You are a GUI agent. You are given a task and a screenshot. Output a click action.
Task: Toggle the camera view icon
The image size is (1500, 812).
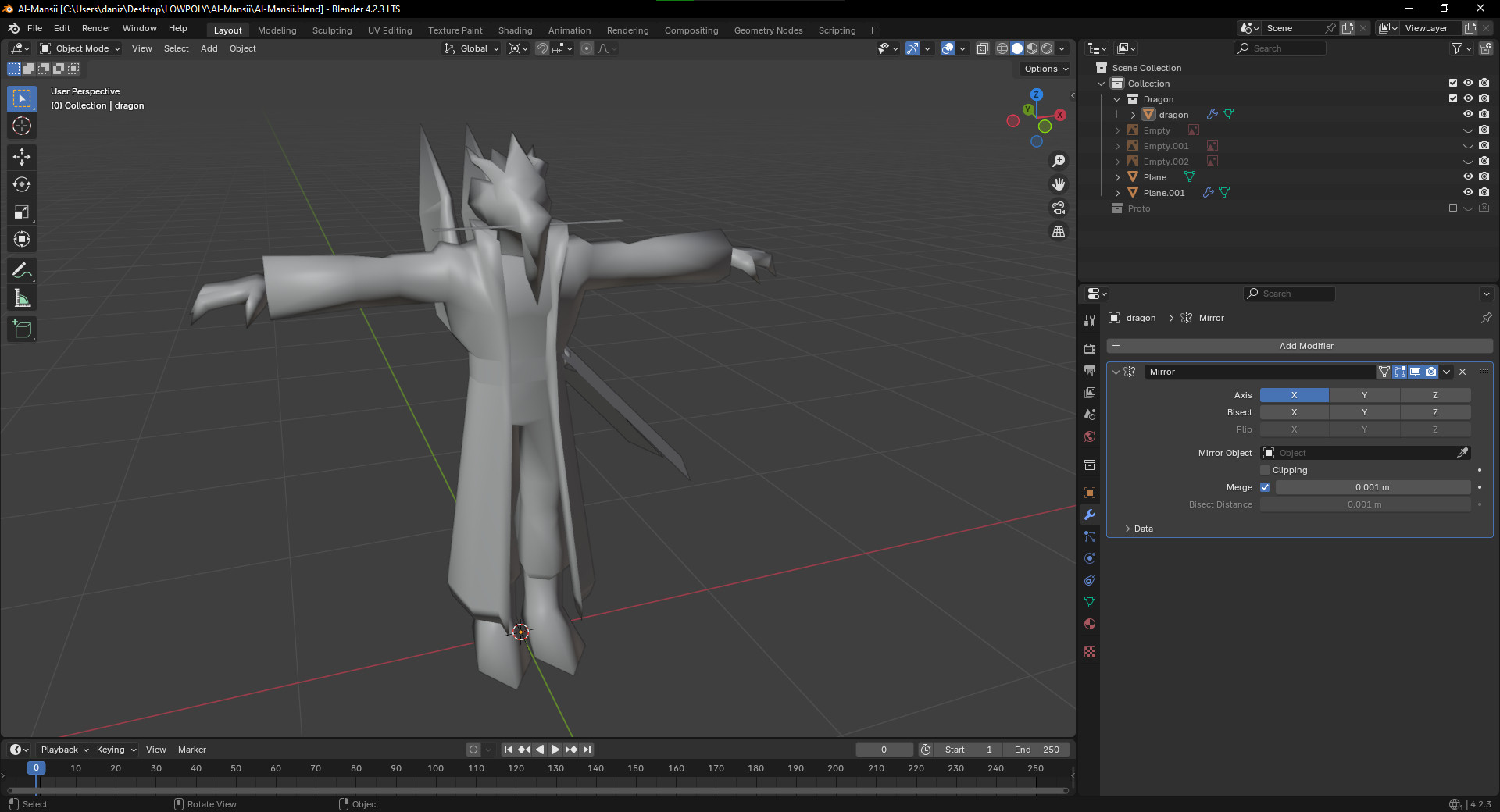point(1059,208)
